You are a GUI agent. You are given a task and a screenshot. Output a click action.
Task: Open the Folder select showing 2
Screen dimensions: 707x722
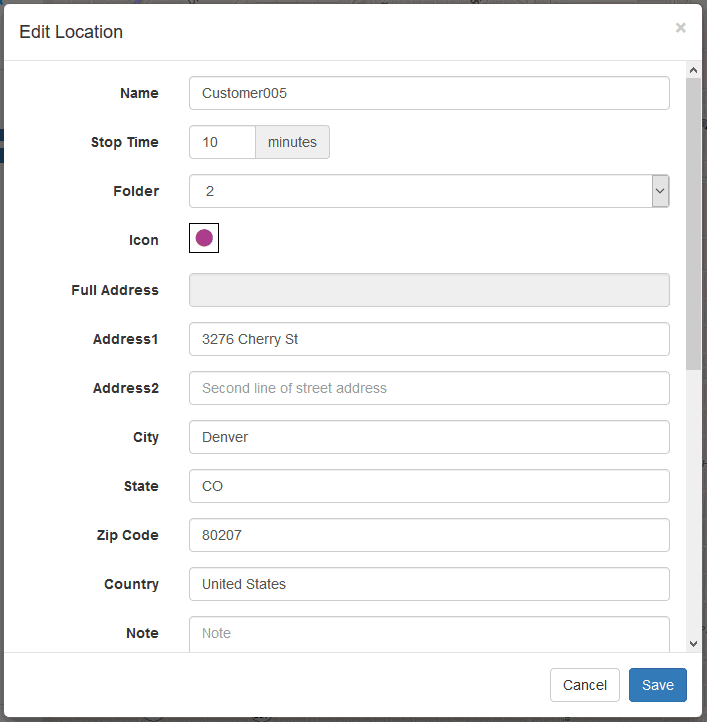[429, 191]
